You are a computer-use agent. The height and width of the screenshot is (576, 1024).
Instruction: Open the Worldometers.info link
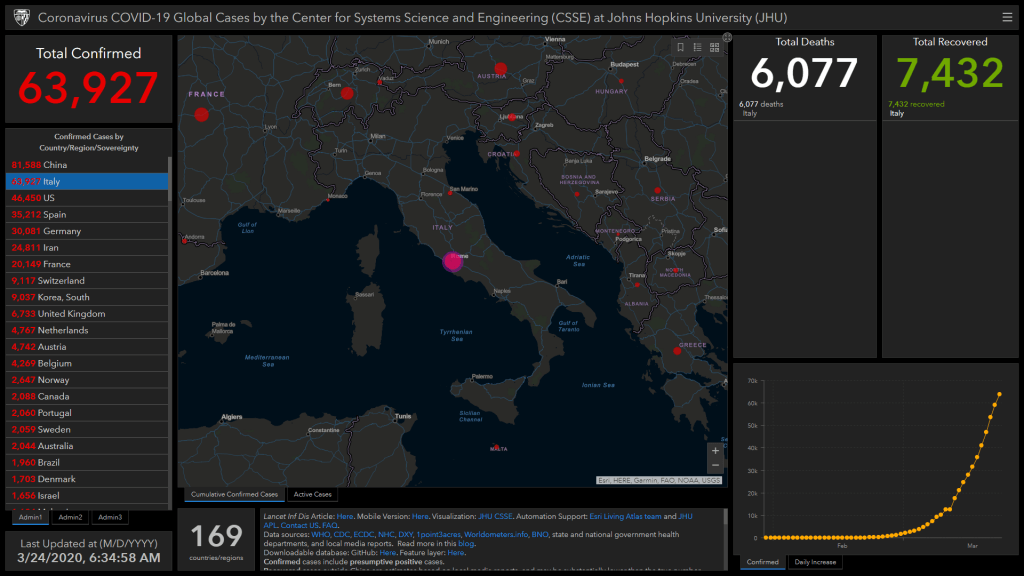coord(496,534)
